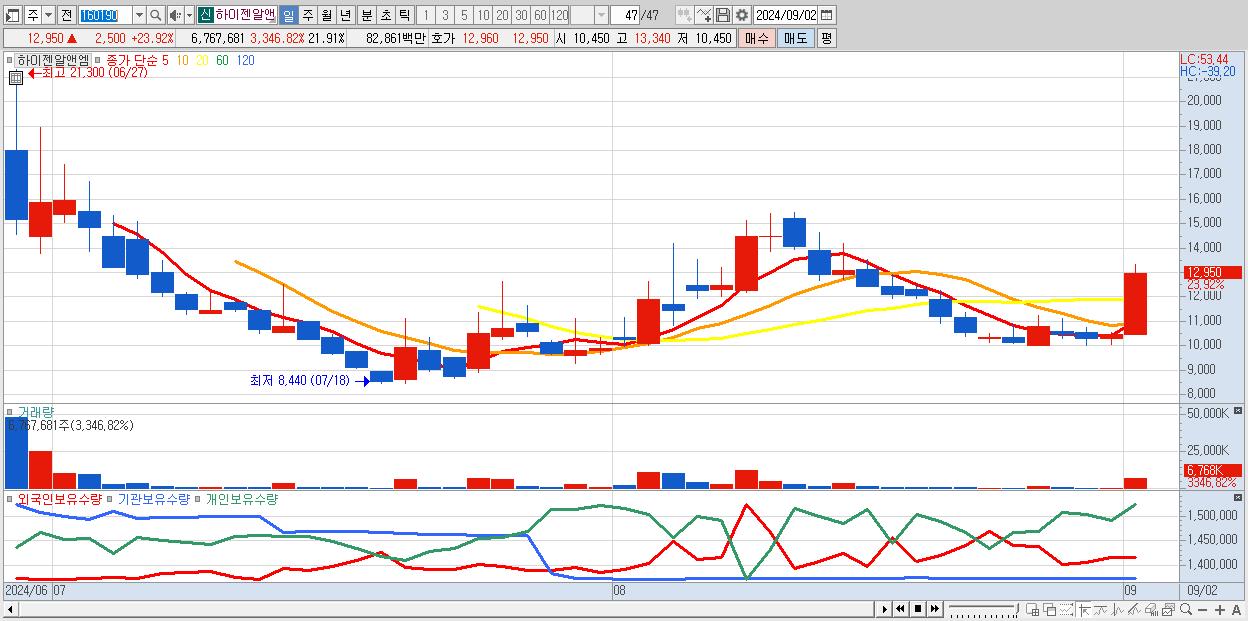This screenshot has height=621, width=1248.
Task: Open the dropdown arrow beside the speaker
Action: point(189,15)
